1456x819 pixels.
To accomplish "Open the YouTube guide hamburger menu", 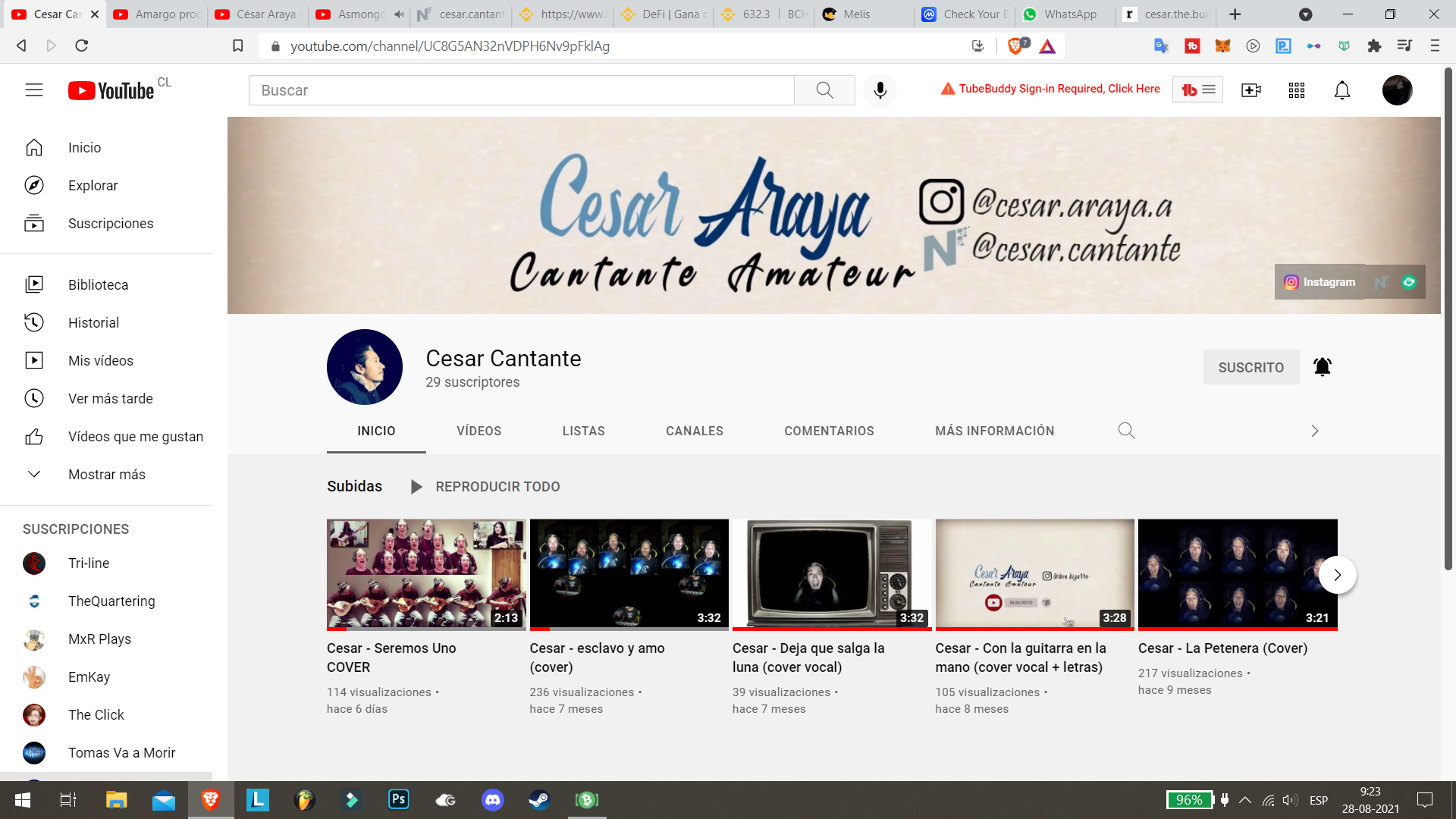I will (x=34, y=90).
